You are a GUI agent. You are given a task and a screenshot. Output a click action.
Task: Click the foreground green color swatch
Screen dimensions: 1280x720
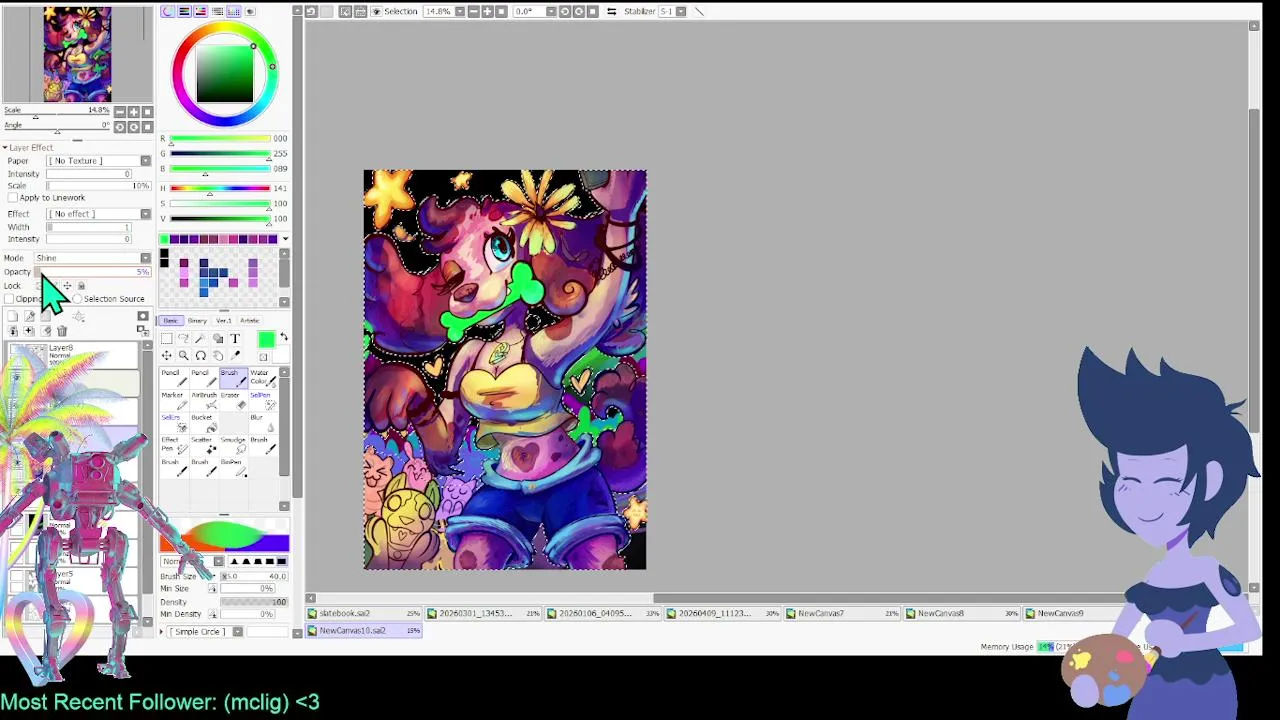(x=266, y=339)
